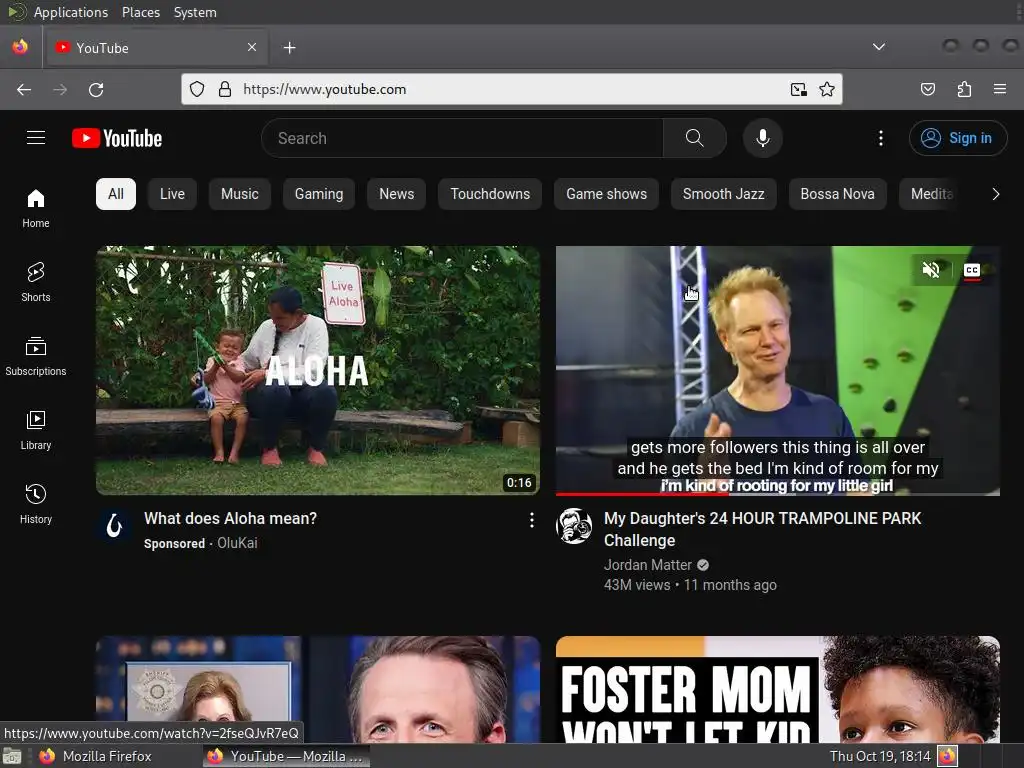Click the YouTube logo
This screenshot has height=768, width=1024.
click(x=117, y=138)
